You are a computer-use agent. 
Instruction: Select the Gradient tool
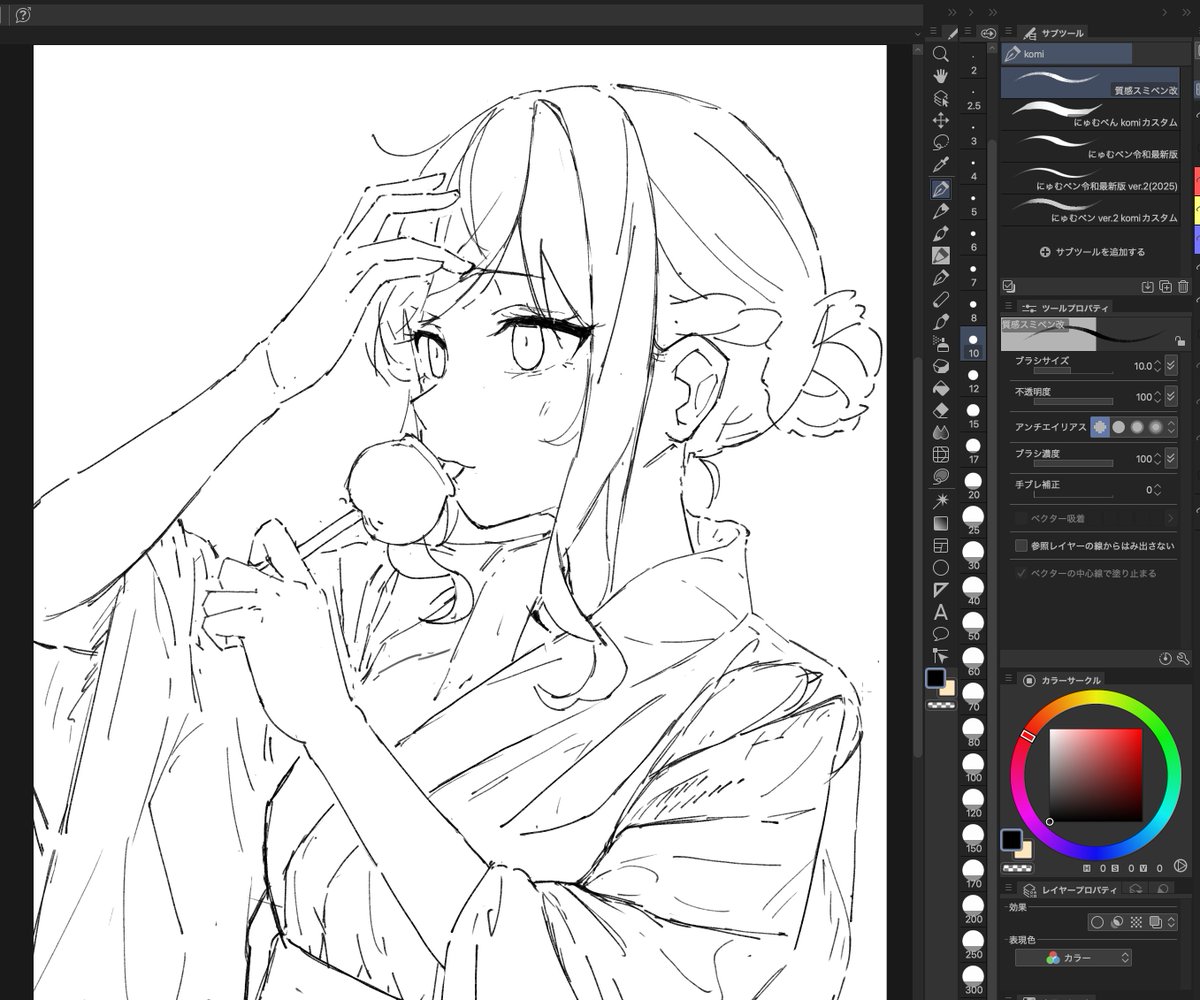pos(940,523)
